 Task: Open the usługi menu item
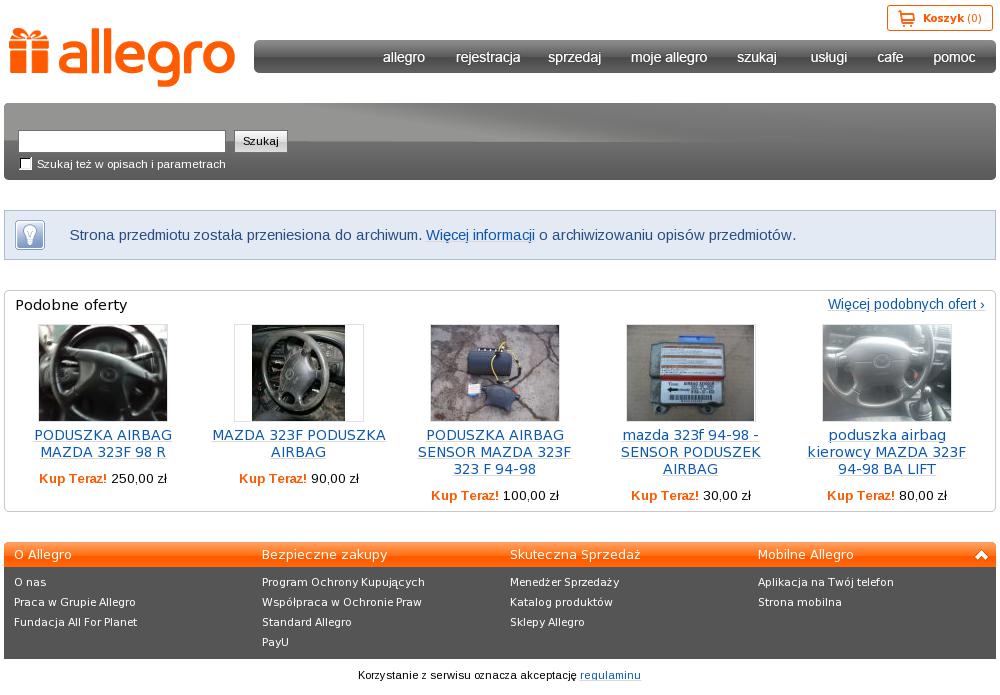point(828,57)
